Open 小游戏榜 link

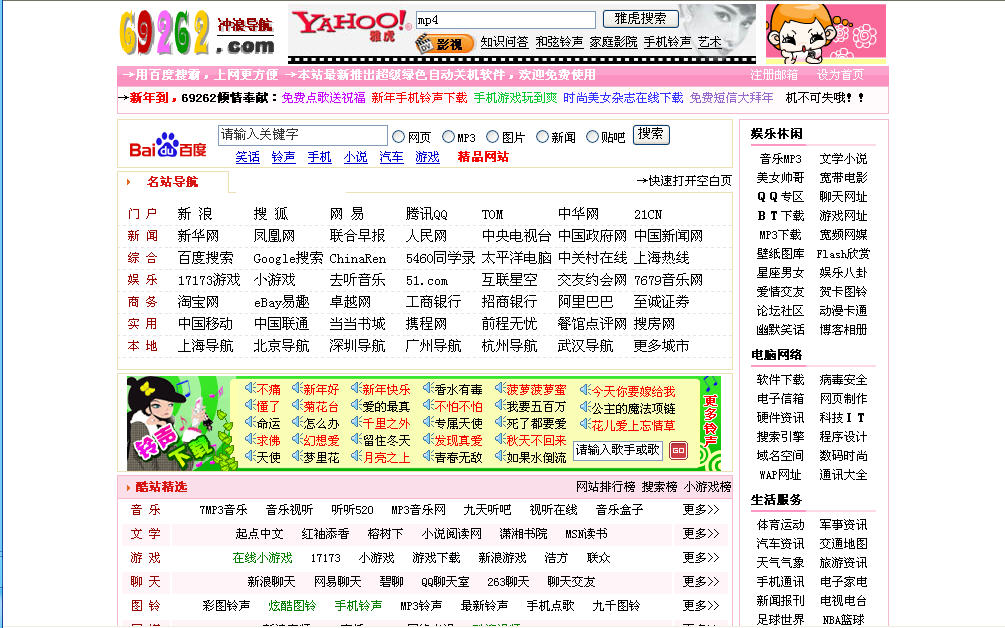[707, 487]
